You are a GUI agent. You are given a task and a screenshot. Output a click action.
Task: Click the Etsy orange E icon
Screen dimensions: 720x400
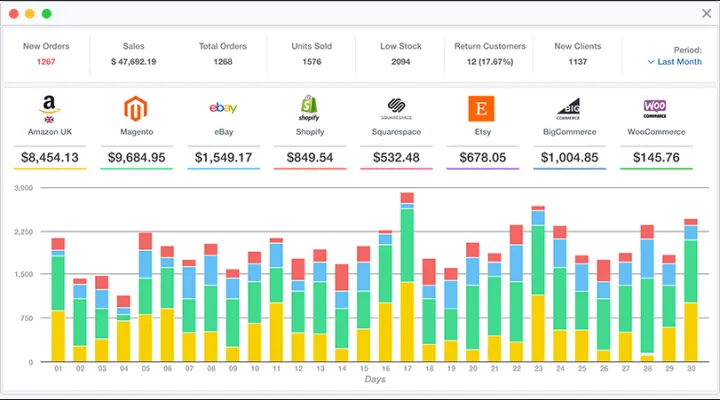click(481, 109)
